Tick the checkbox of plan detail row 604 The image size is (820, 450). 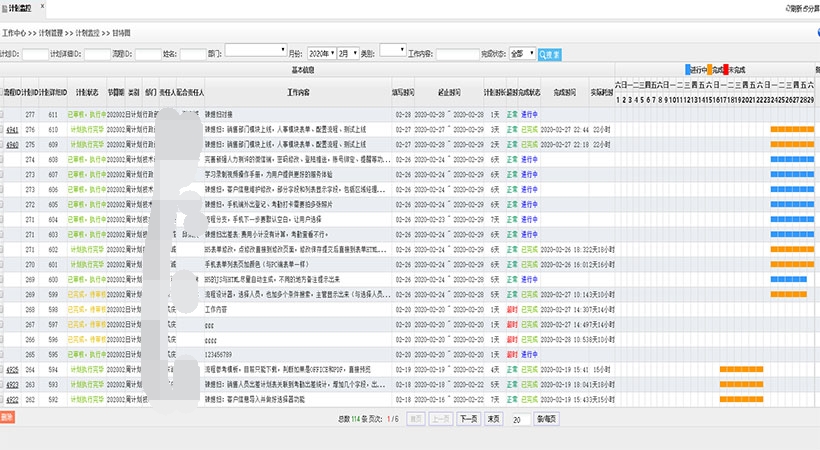point(1,220)
